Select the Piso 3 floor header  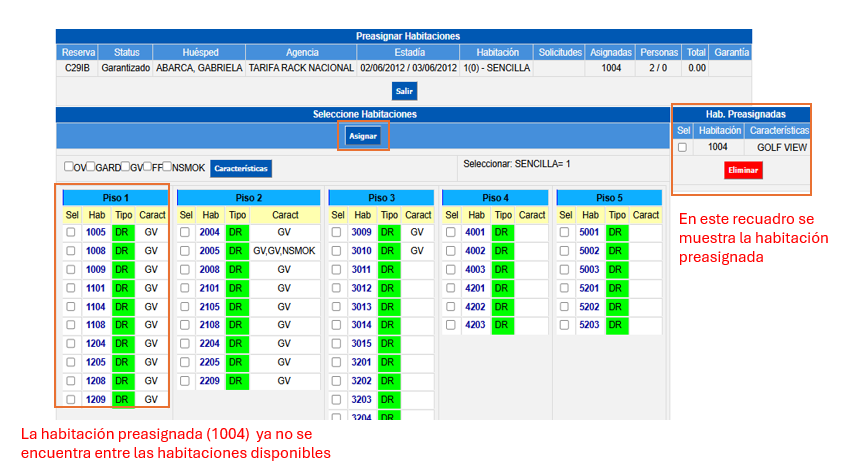pyautogui.click(x=381, y=198)
